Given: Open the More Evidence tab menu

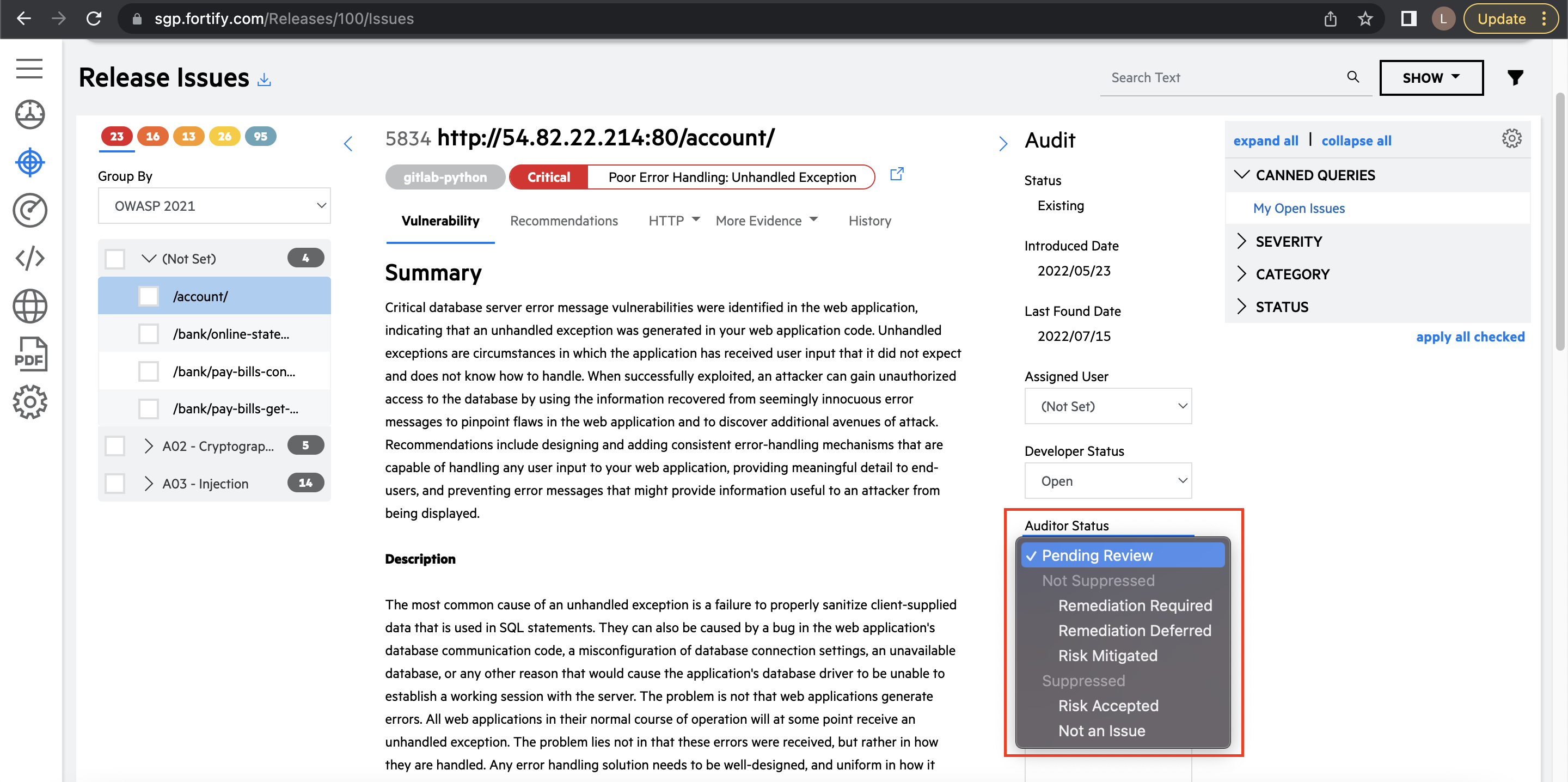Looking at the screenshot, I should [x=767, y=221].
